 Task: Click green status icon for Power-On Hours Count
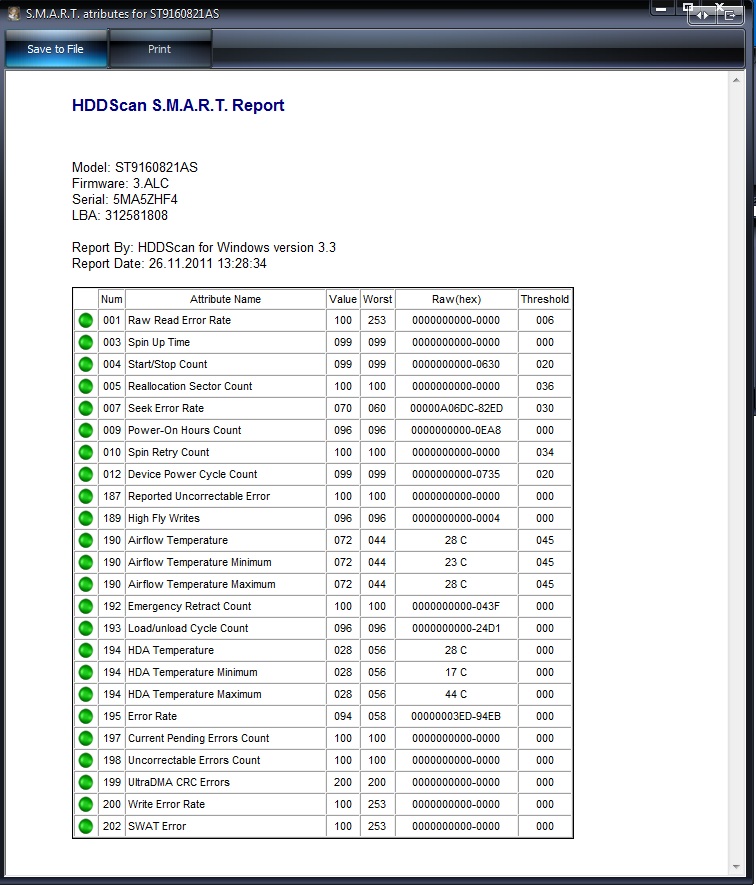(x=86, y=431)
